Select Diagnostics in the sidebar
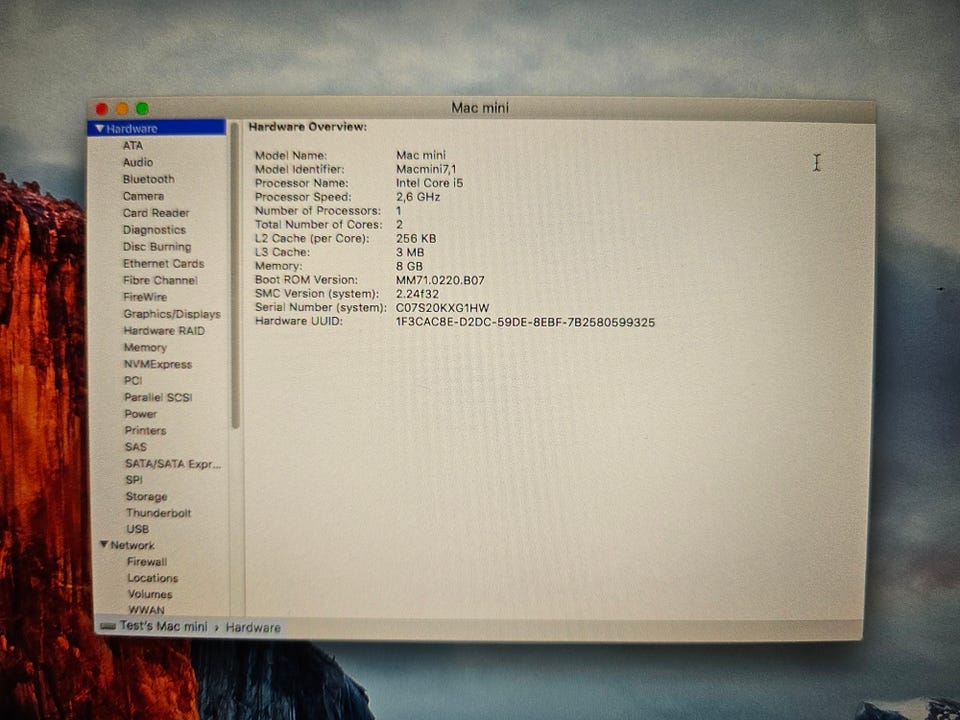 pos(154,230)
